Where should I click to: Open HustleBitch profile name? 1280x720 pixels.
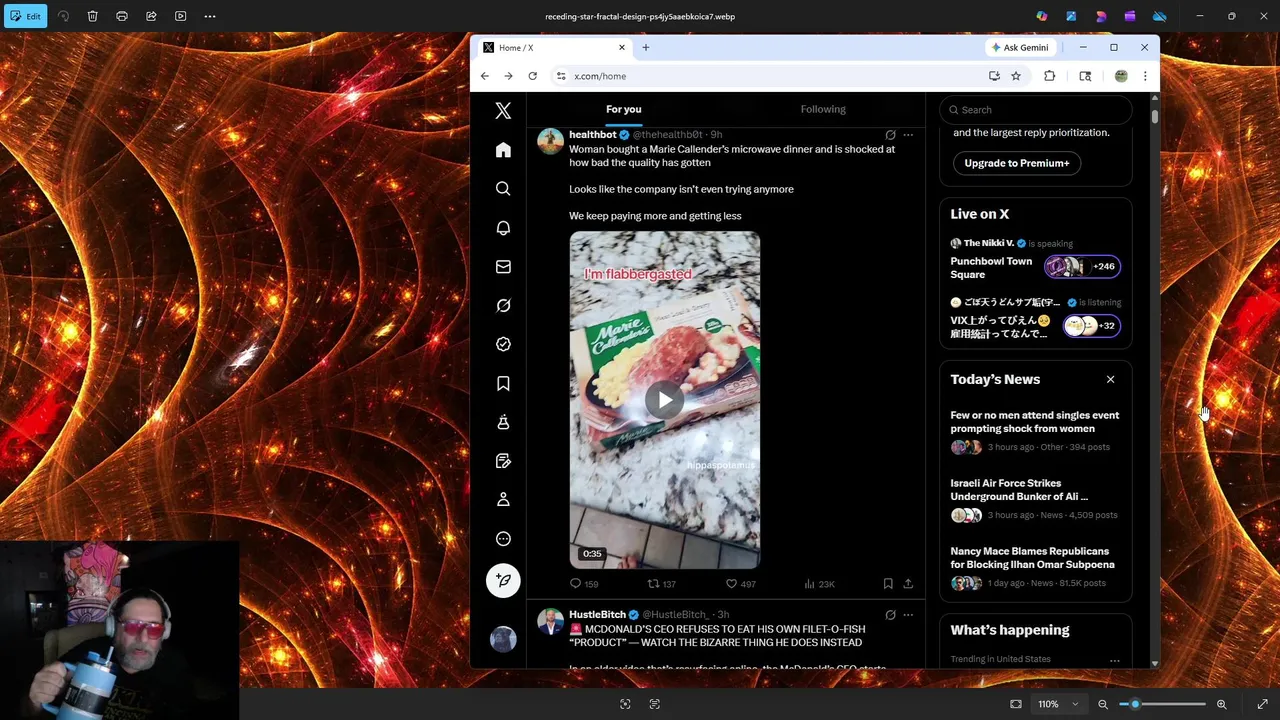click(597, 615)
